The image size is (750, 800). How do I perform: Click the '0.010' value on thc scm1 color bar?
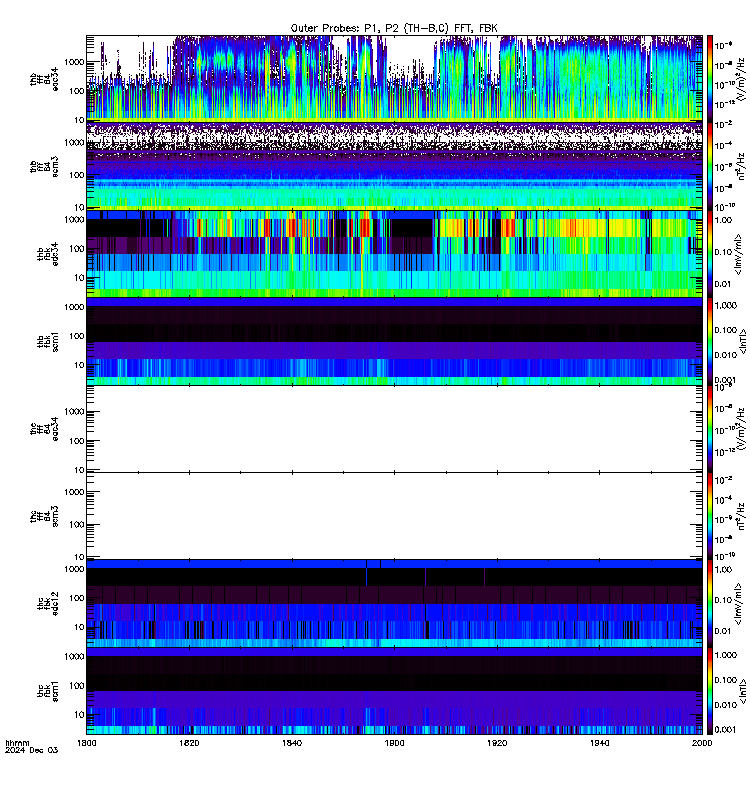tap(726, 705)
